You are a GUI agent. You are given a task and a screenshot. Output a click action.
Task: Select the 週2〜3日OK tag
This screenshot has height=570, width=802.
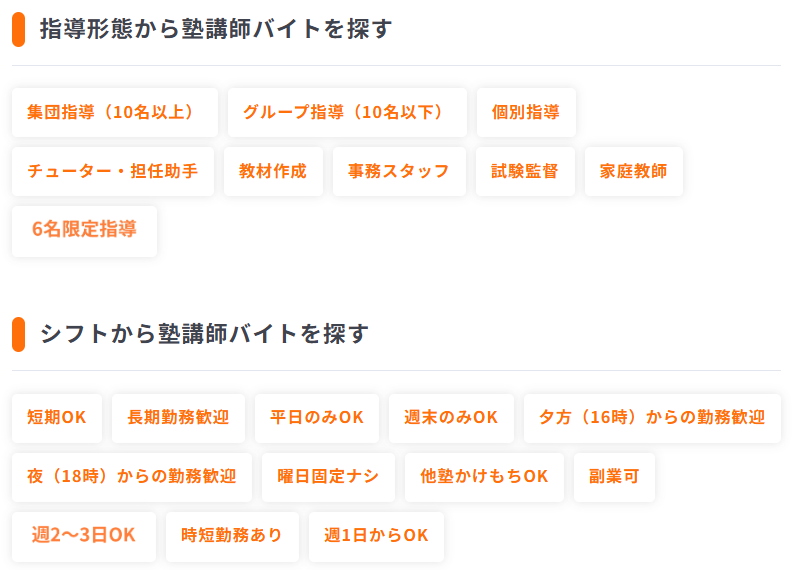pyautogui.click(x=84, y=535)
